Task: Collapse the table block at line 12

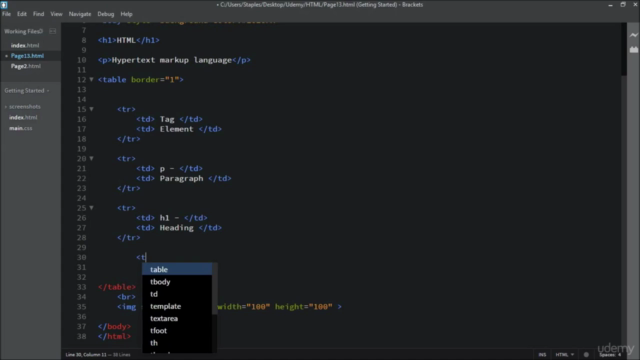Action: point(91,80)
